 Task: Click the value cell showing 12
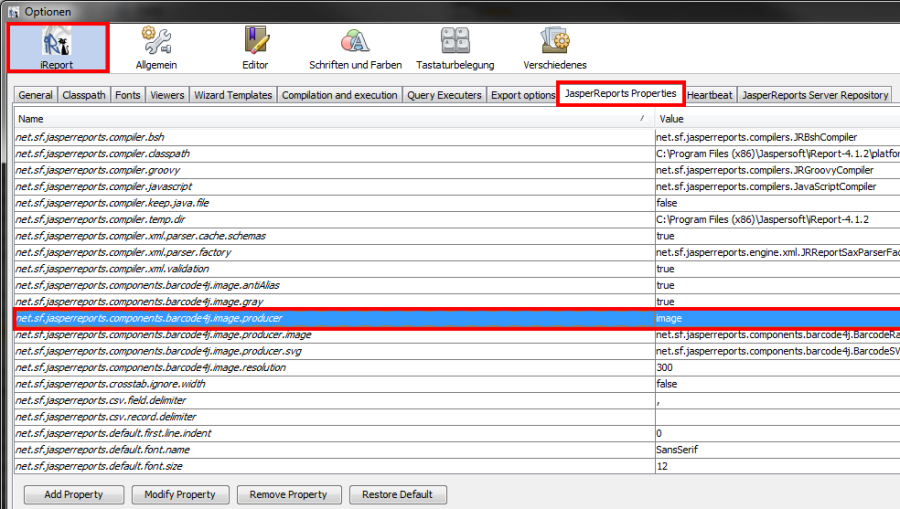(x=778, y=467)
